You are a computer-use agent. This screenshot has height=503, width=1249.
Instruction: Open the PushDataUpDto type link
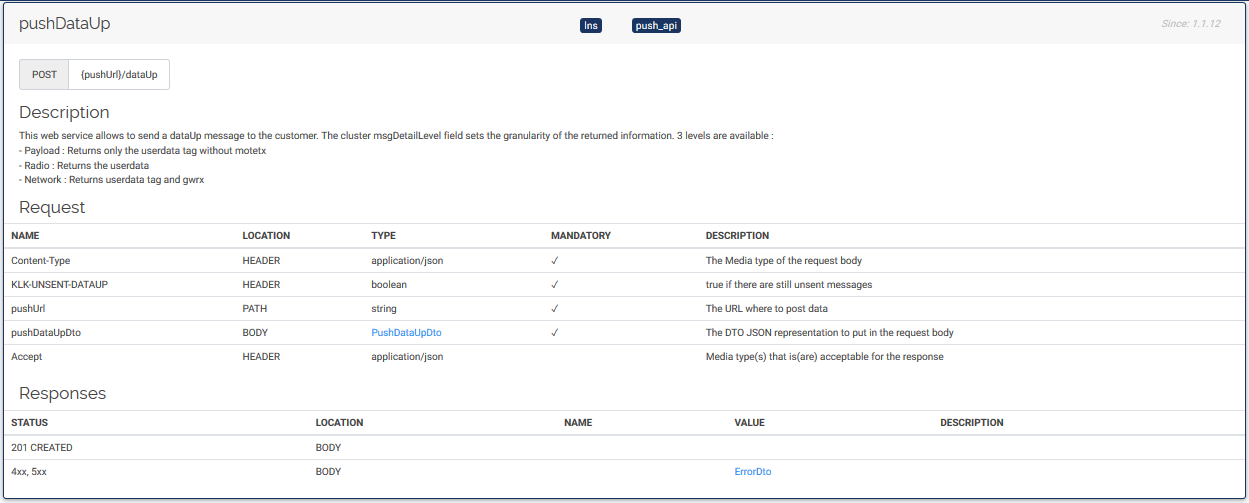tap(406, 333)
